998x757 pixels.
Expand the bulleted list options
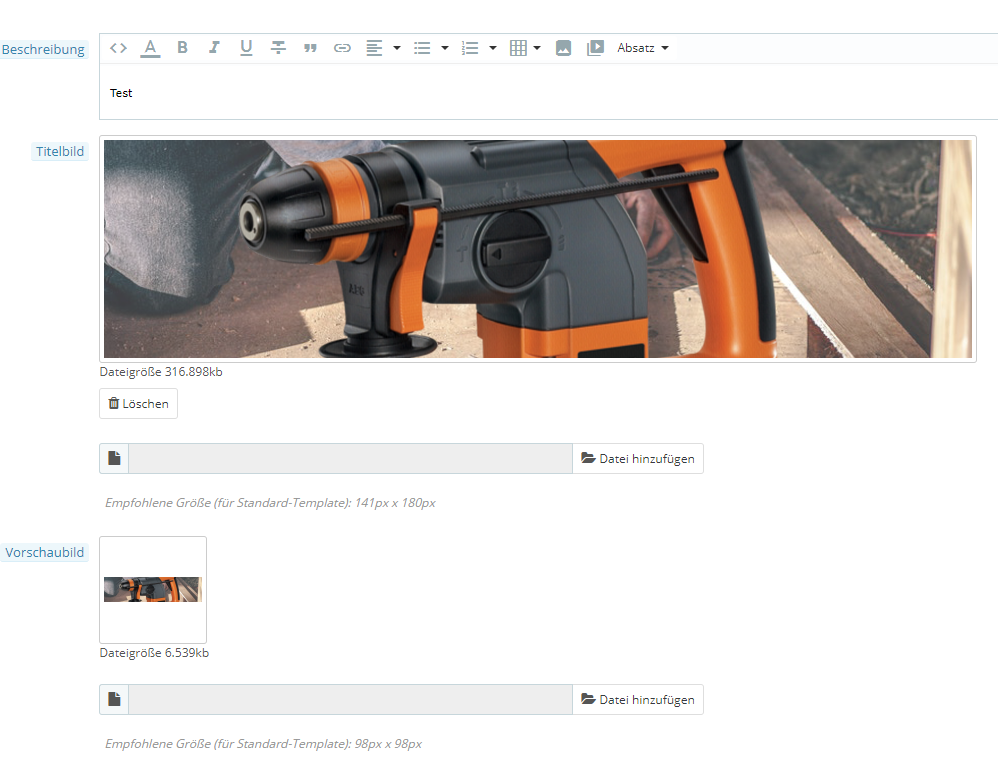click(445, 48)
